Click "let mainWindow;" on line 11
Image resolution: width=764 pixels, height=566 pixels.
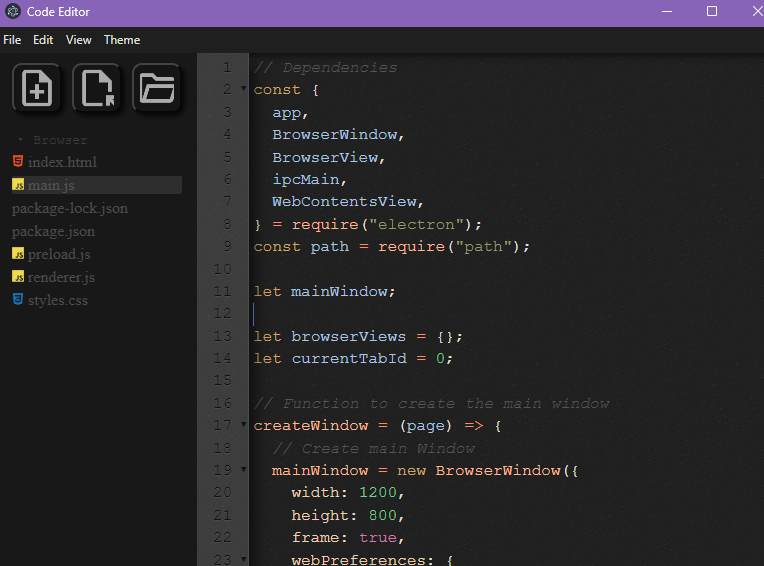(x=324, y=292)
